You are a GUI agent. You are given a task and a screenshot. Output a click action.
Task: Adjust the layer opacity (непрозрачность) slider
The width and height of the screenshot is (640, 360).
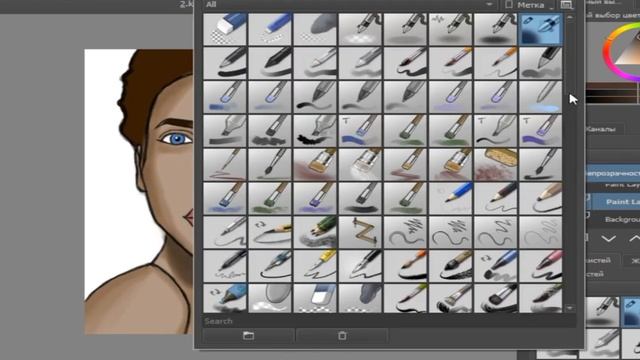coord(613,173)
